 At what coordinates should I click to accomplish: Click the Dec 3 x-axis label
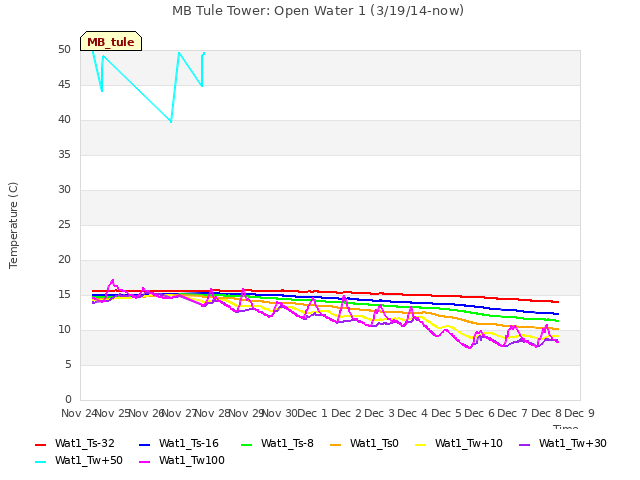tap(379, 413)
